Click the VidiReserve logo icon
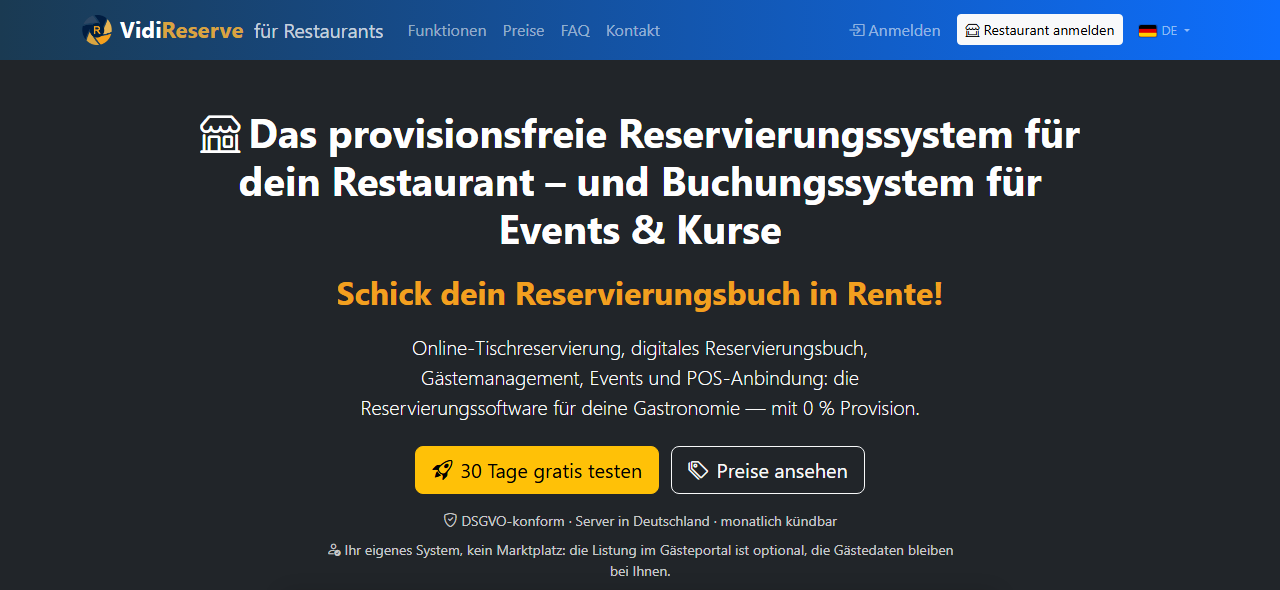The image size is (1280, 590). (x=97, y=30)
